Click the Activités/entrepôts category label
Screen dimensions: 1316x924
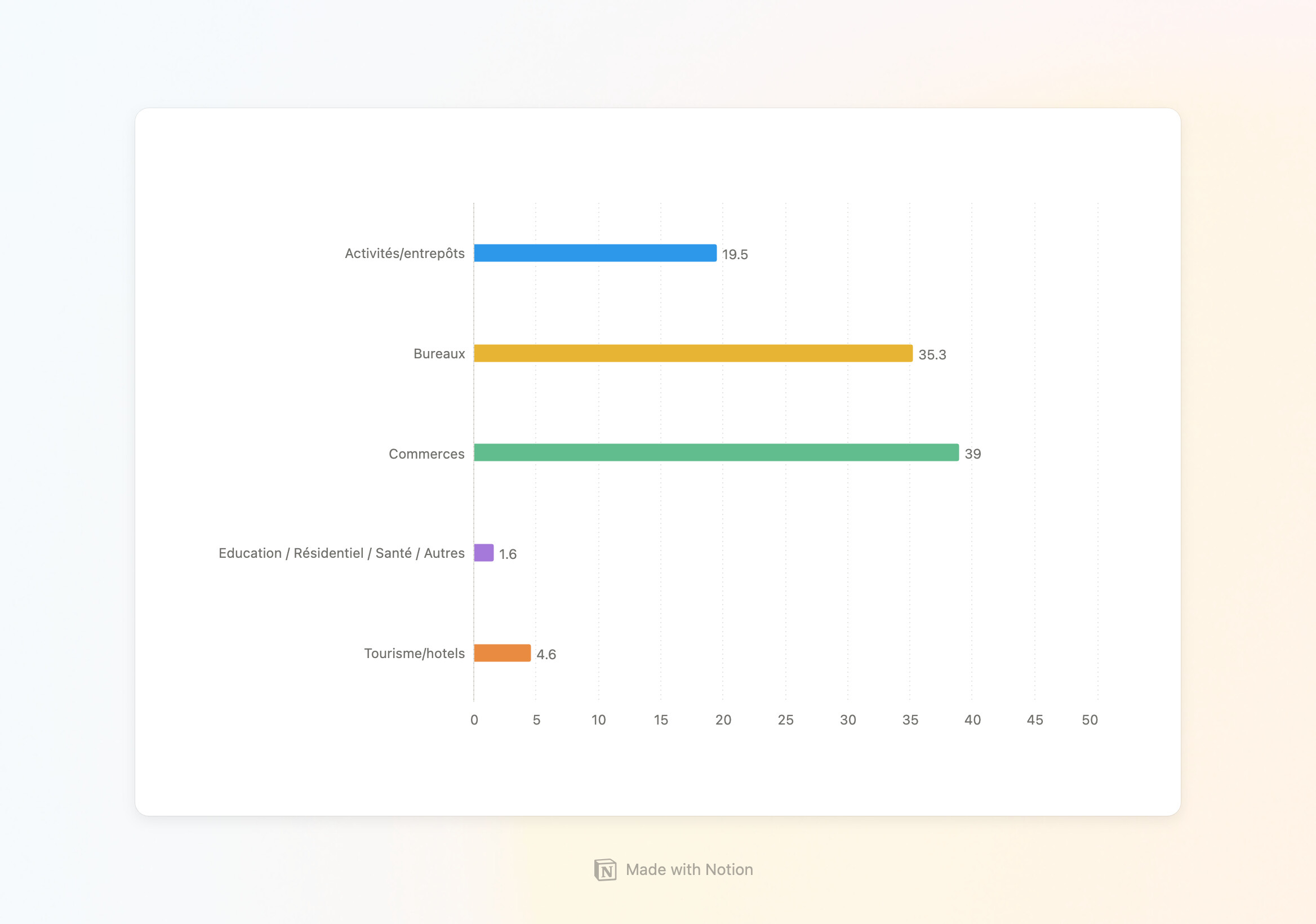point(404,254)
